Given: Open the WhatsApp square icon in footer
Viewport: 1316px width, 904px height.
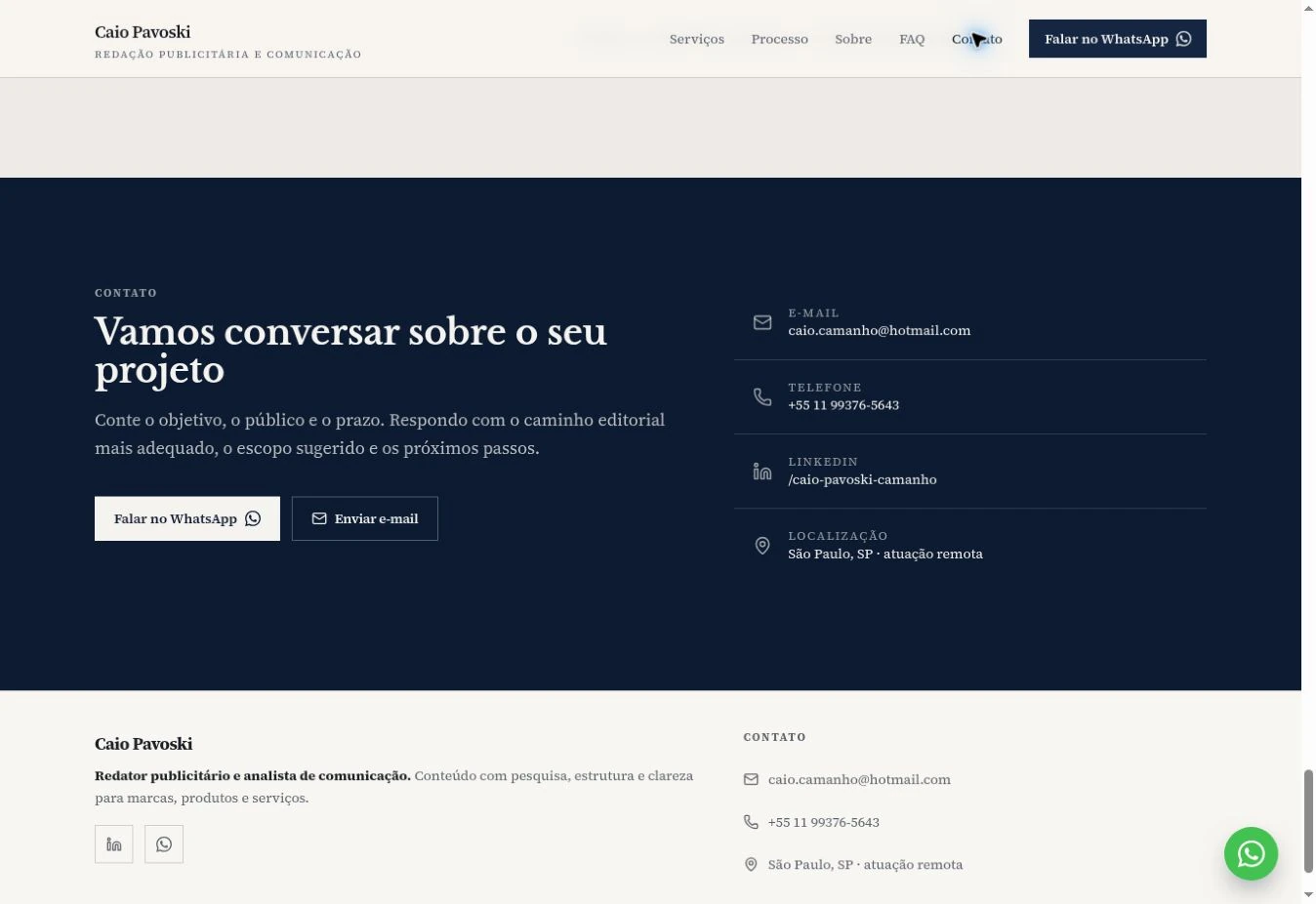Looking at the screenshot, I should tap(164, 844).
